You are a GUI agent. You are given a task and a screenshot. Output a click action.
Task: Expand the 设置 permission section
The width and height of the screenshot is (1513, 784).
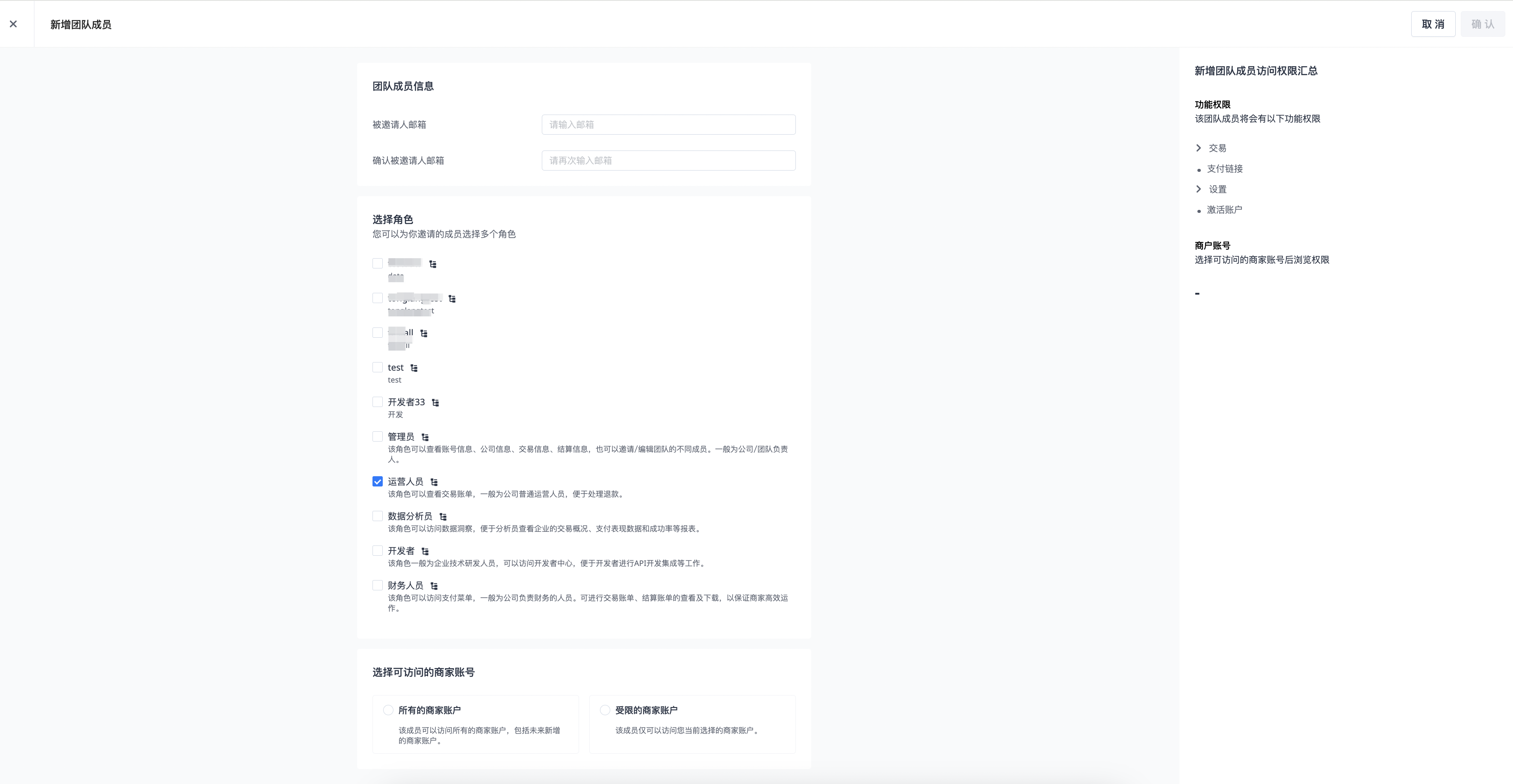tap(1199, 189)
